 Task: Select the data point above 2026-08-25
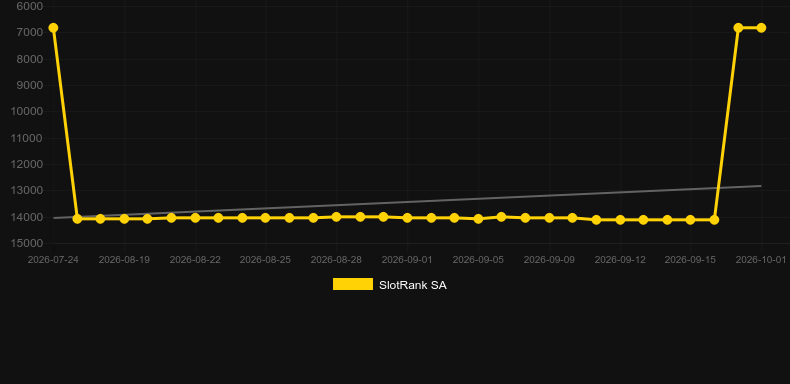(x=266, y=218)
